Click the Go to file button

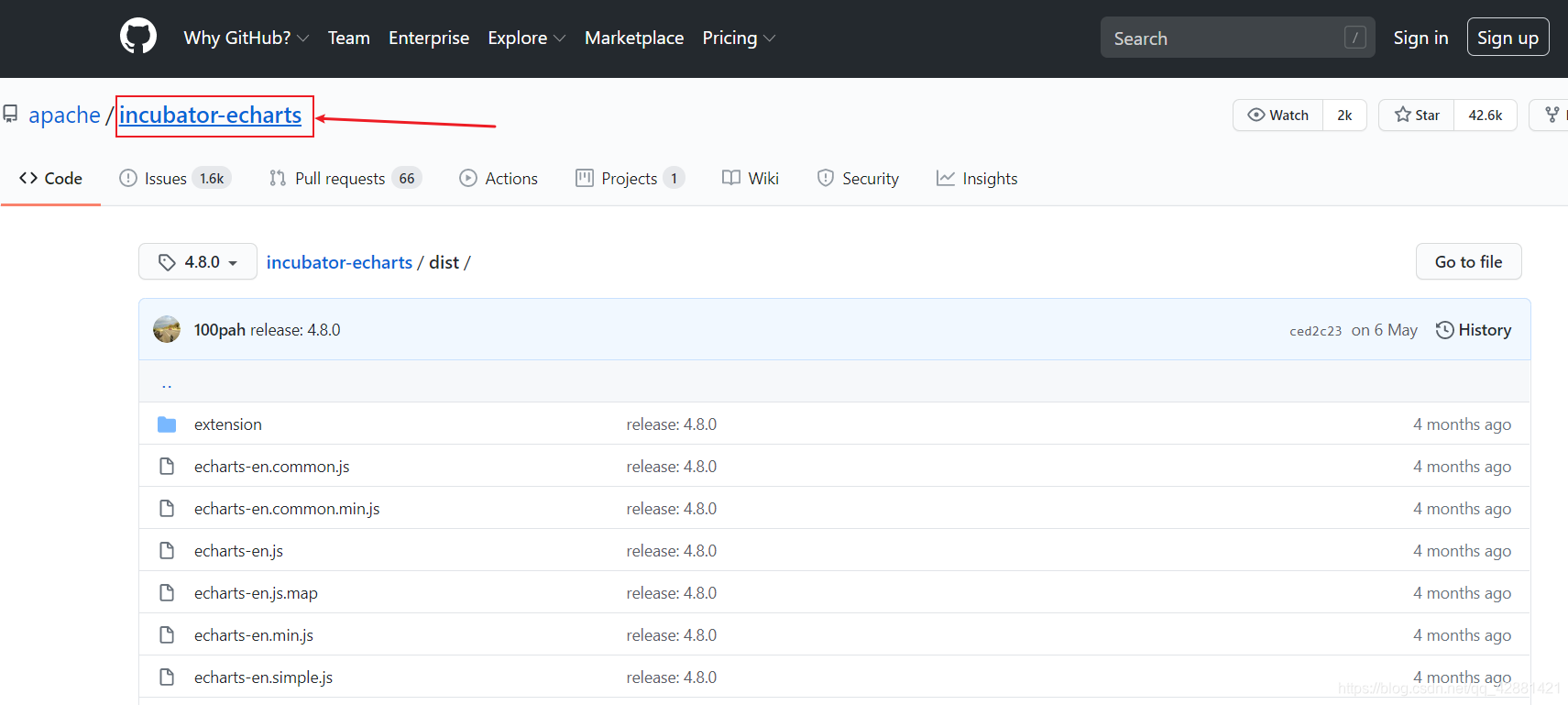pyautogui.click(x=1468, y=261)
